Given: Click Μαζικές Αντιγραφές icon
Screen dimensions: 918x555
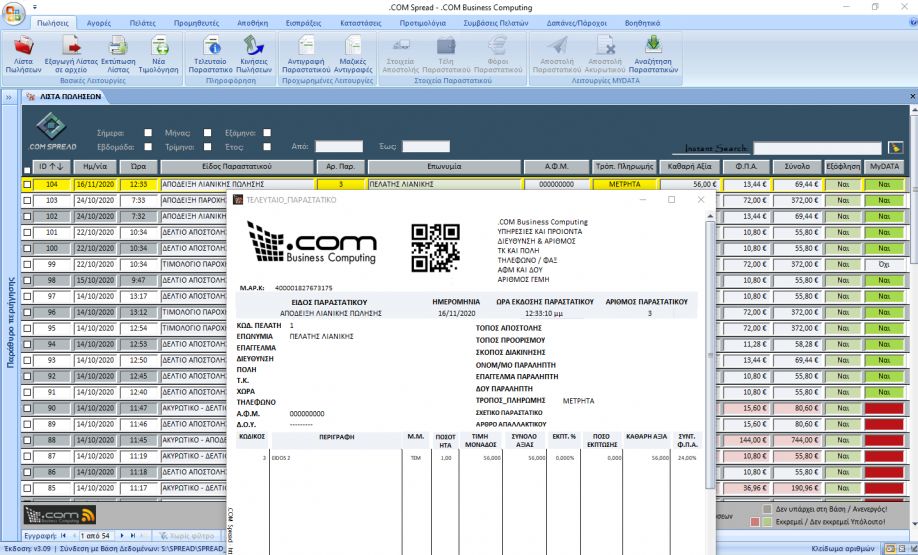Looking at the screenshot, I should 352,45.
